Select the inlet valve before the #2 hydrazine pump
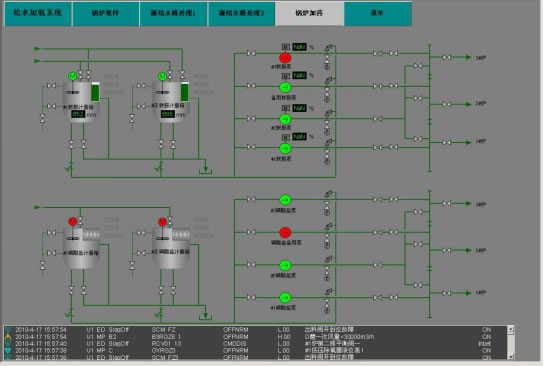Image resolution: width=544 pixels, height=366 pixels. coord(252,119)
